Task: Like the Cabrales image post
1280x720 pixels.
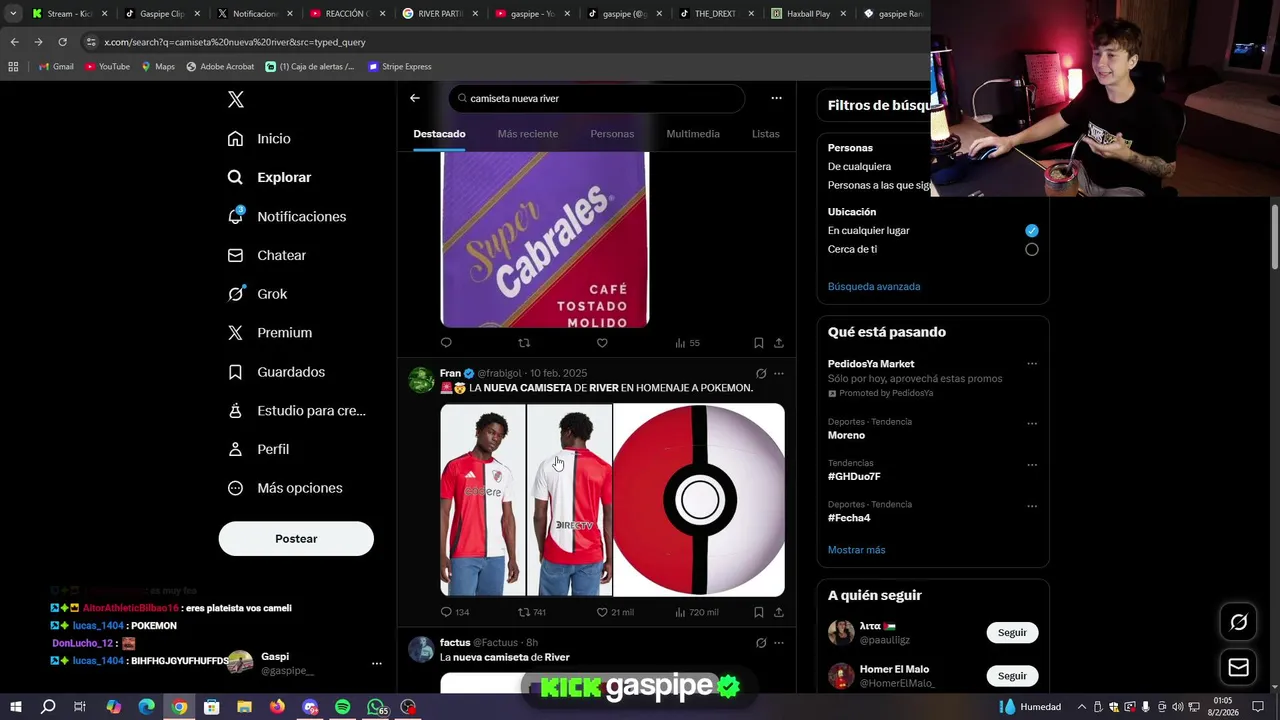Action: 602,343
